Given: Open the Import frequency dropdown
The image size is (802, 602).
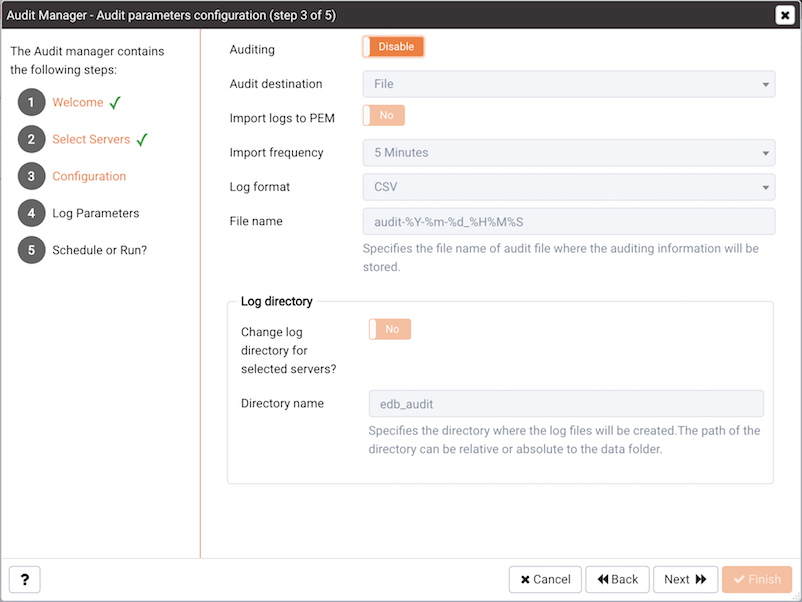Looking at the screenshot, I should tap(569, 152).
